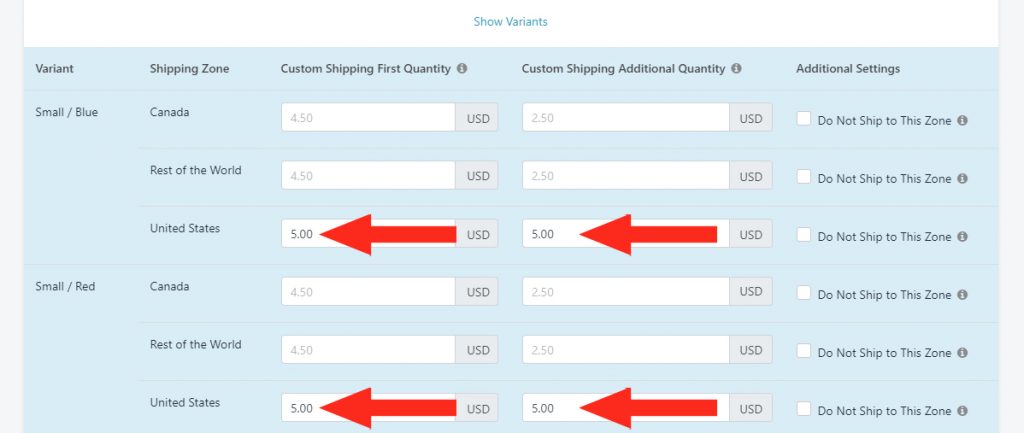The image size is (1024, 433).
Task: Click info icon for Small / Red Rest of World
Action: (x=962, y=353)
